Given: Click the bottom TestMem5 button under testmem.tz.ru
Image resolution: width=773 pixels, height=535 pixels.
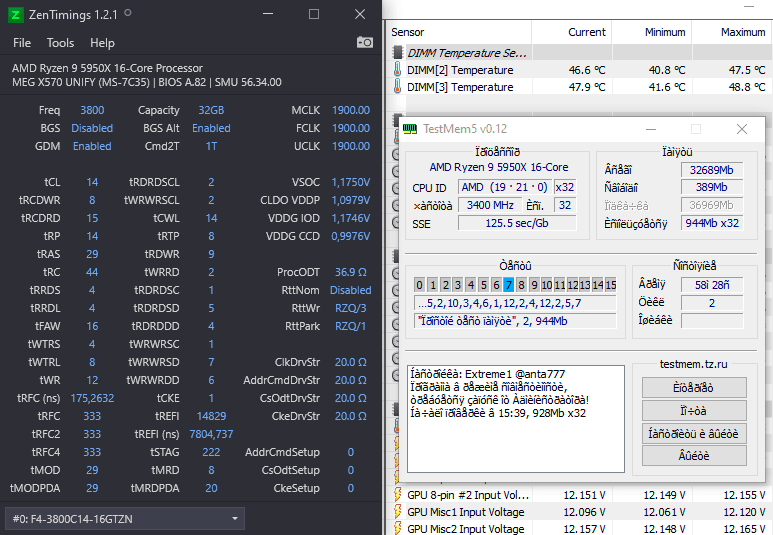Looking at the screenshot, I should pos(694,456).
